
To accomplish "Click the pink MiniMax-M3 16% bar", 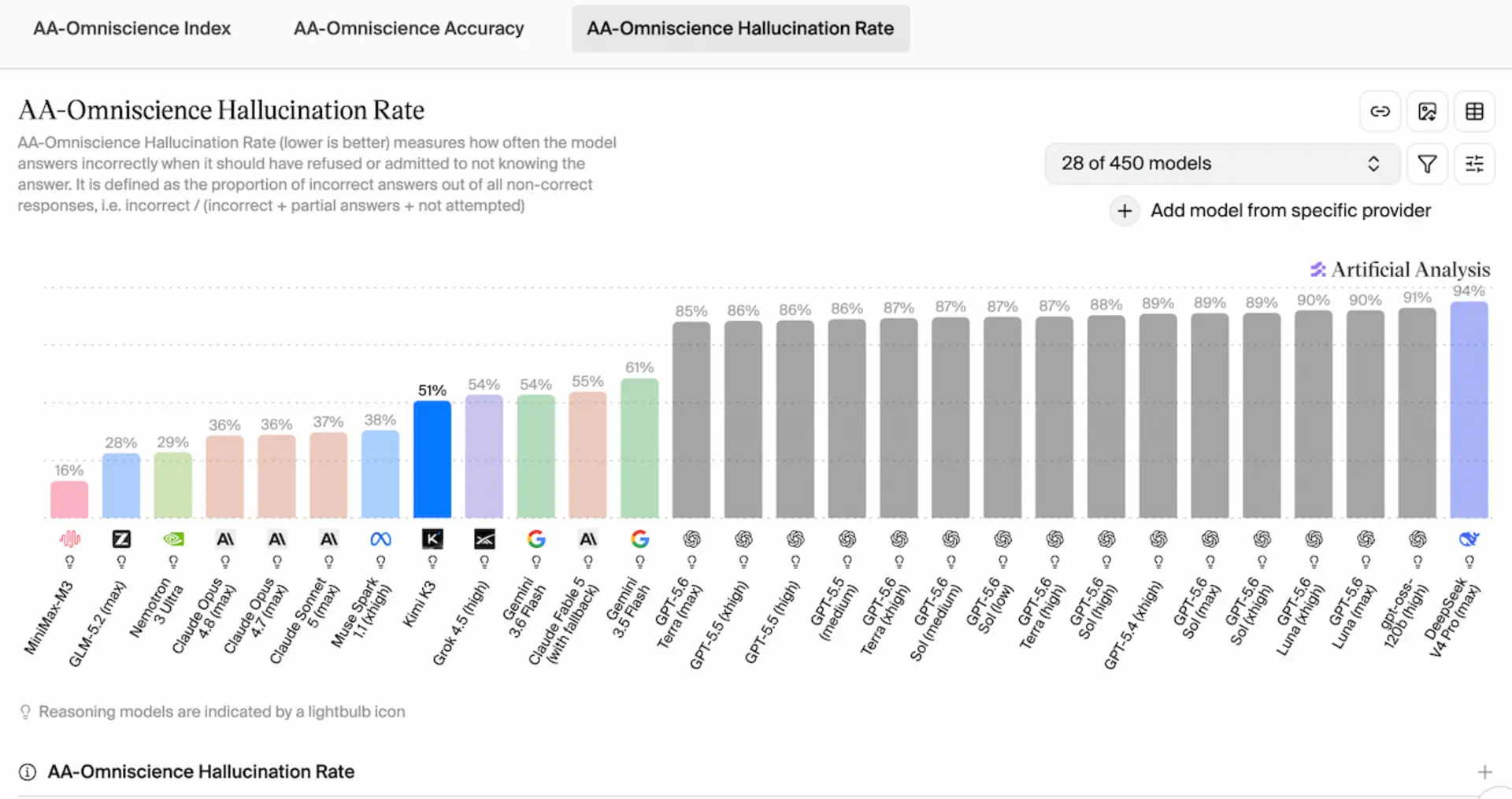I will 69,500.
